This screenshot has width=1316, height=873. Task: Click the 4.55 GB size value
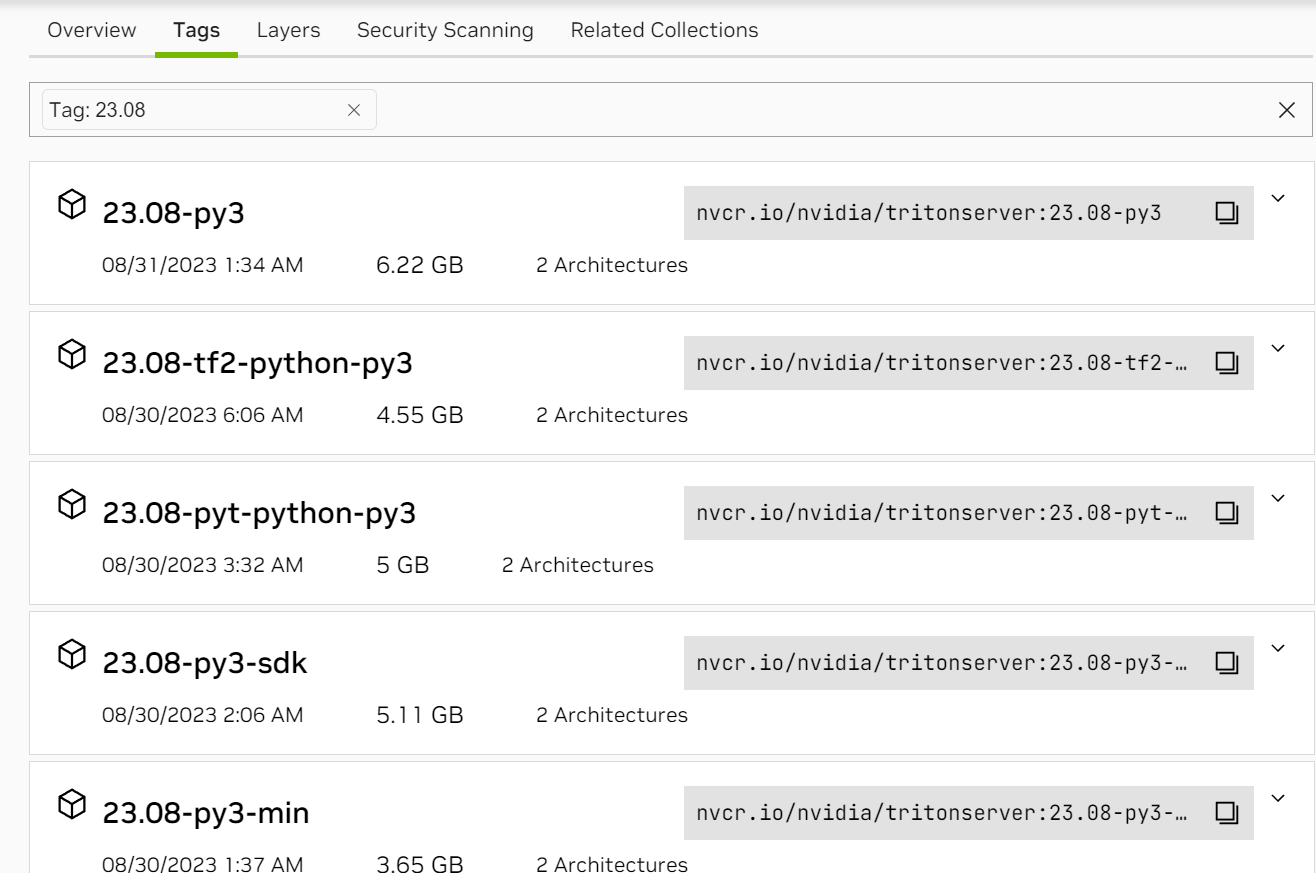pos(420,415)
